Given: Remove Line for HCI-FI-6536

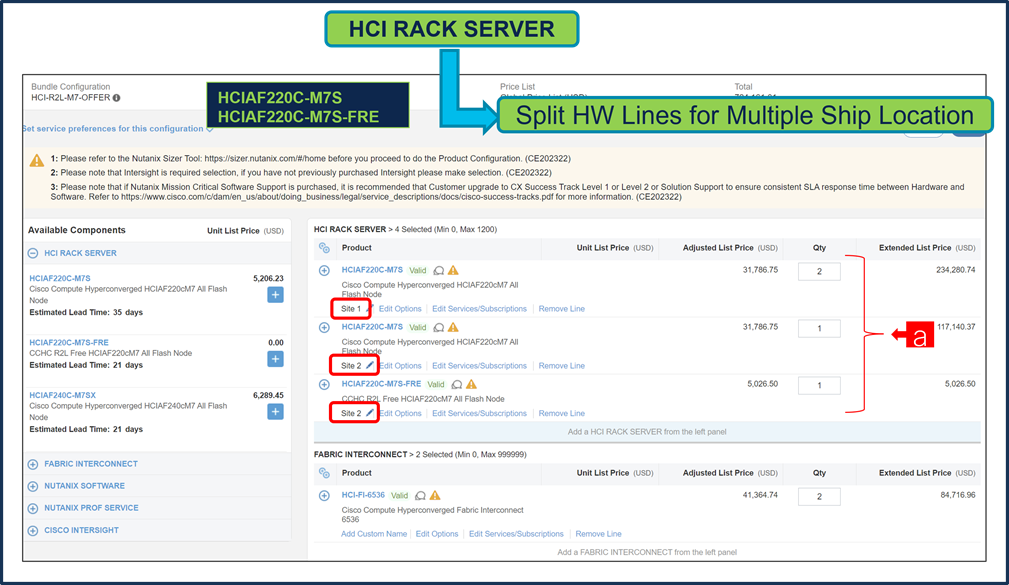Looking at the screenshot, I should pos(598,534).
